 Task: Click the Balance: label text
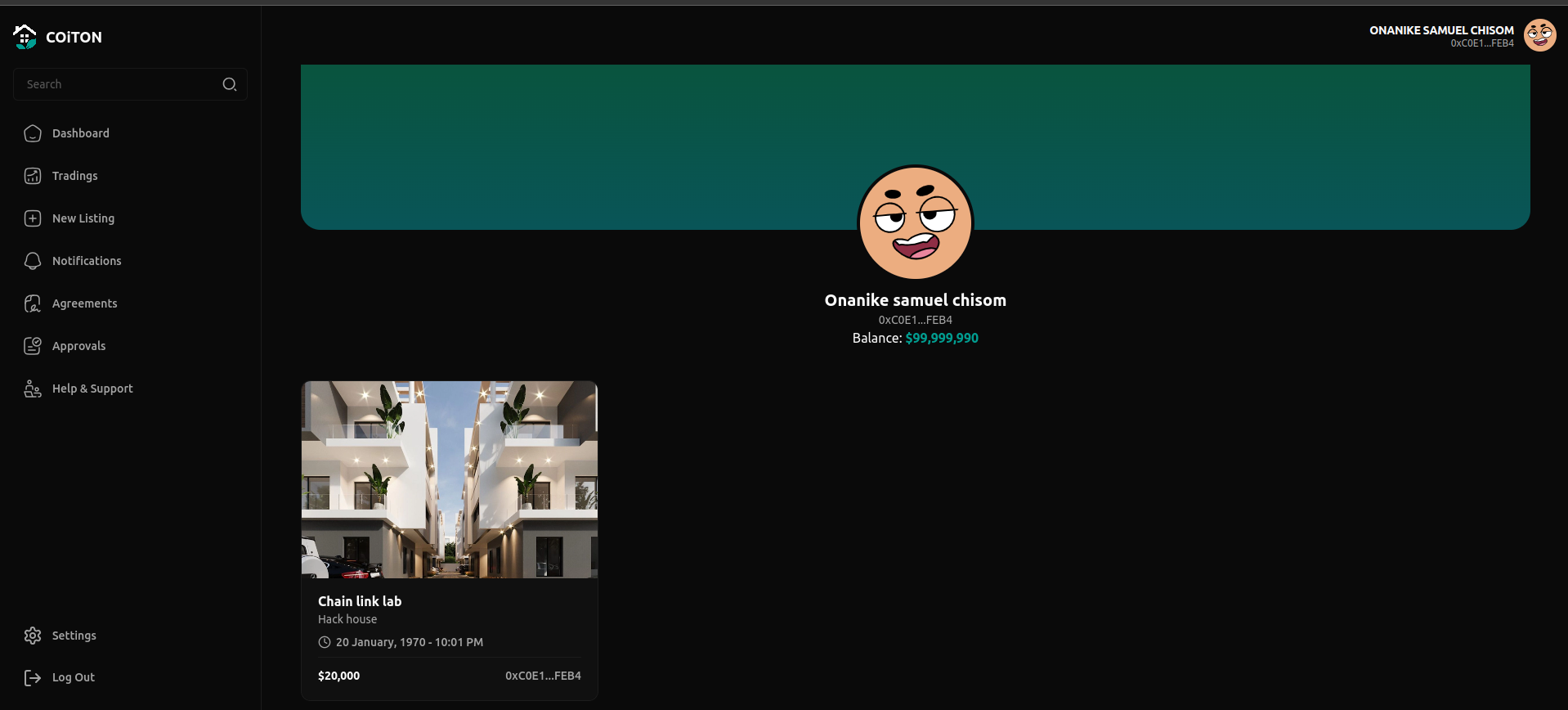tap(877, 338)
